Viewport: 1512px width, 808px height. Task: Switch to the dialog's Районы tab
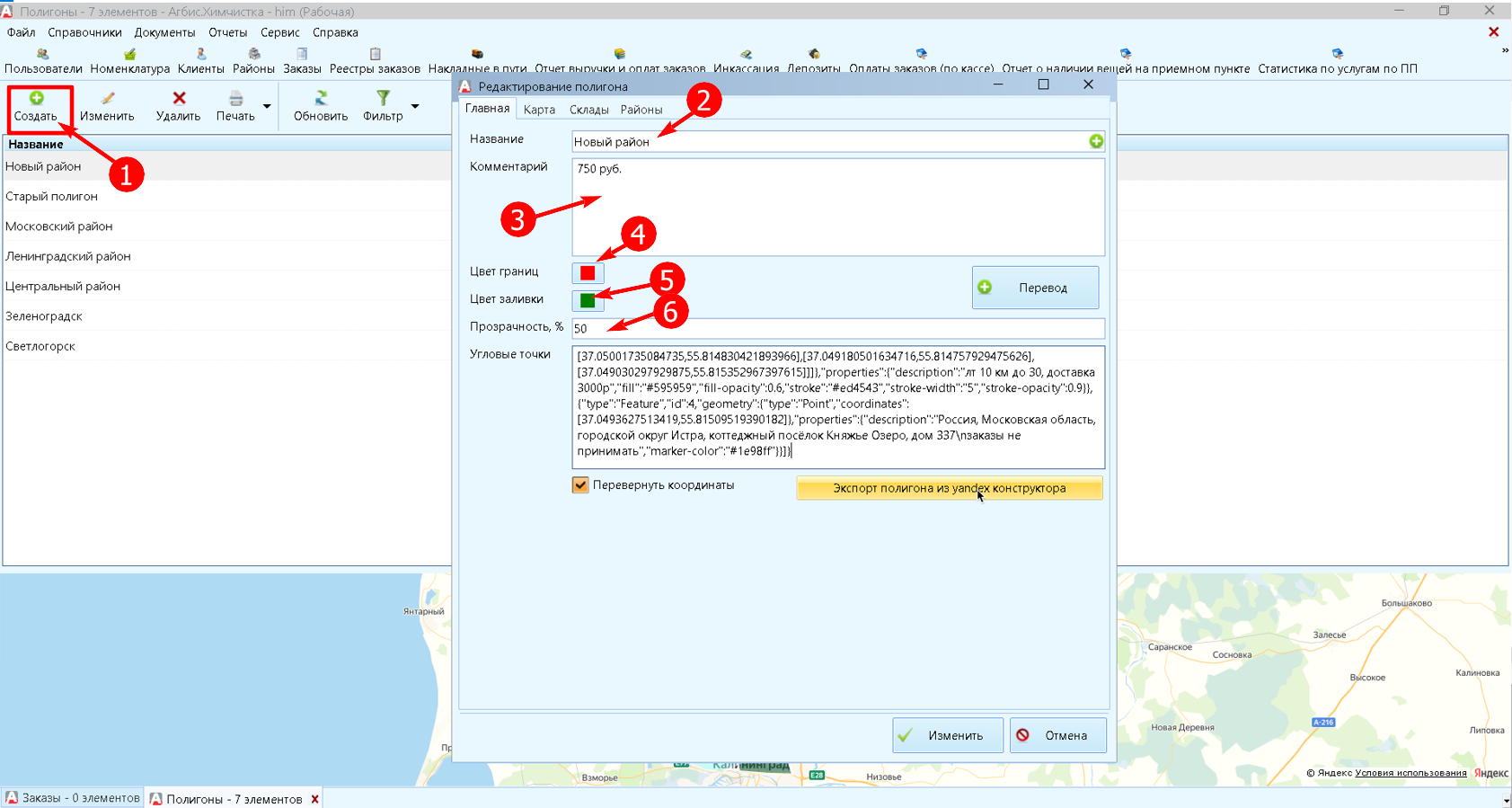tap(641, 110)
